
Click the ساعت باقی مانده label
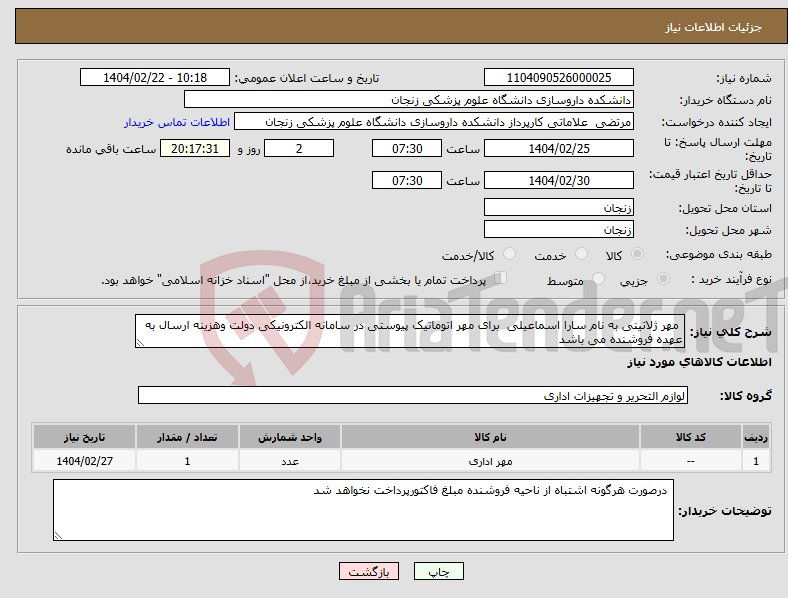[x=111, y=149]
